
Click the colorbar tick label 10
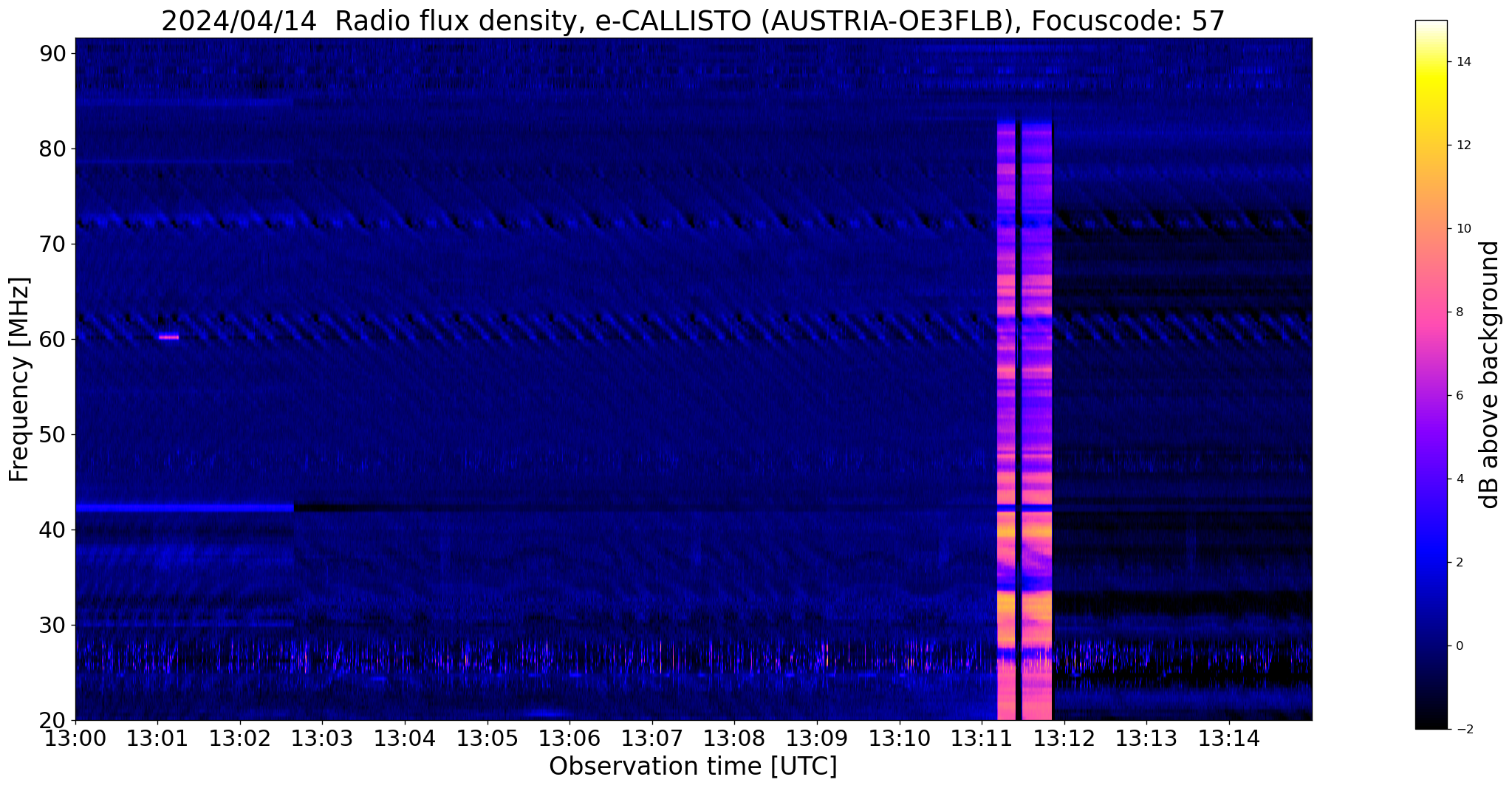pyautogui.click(x=1463, y=229)
